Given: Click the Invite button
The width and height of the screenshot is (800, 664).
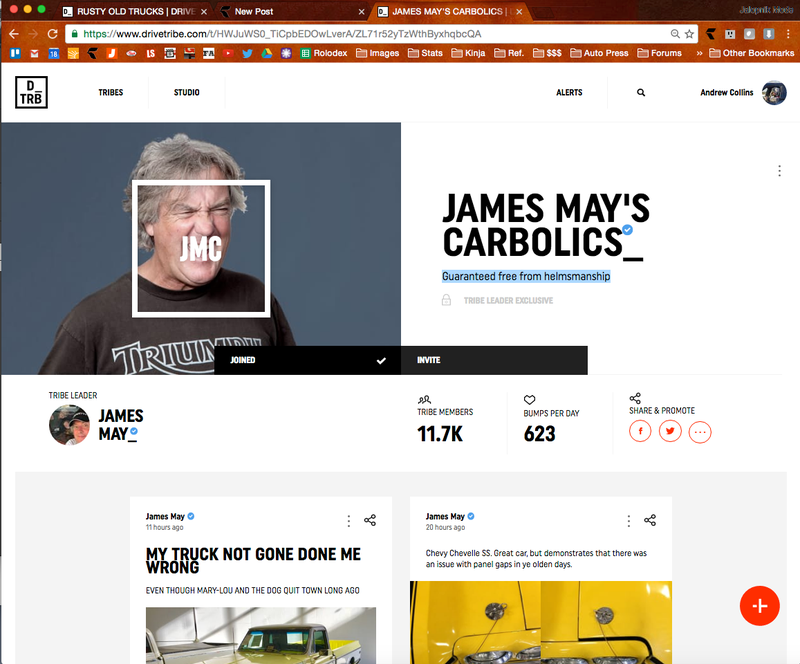Looking at the screenshot, I should [x=494, y=360].
